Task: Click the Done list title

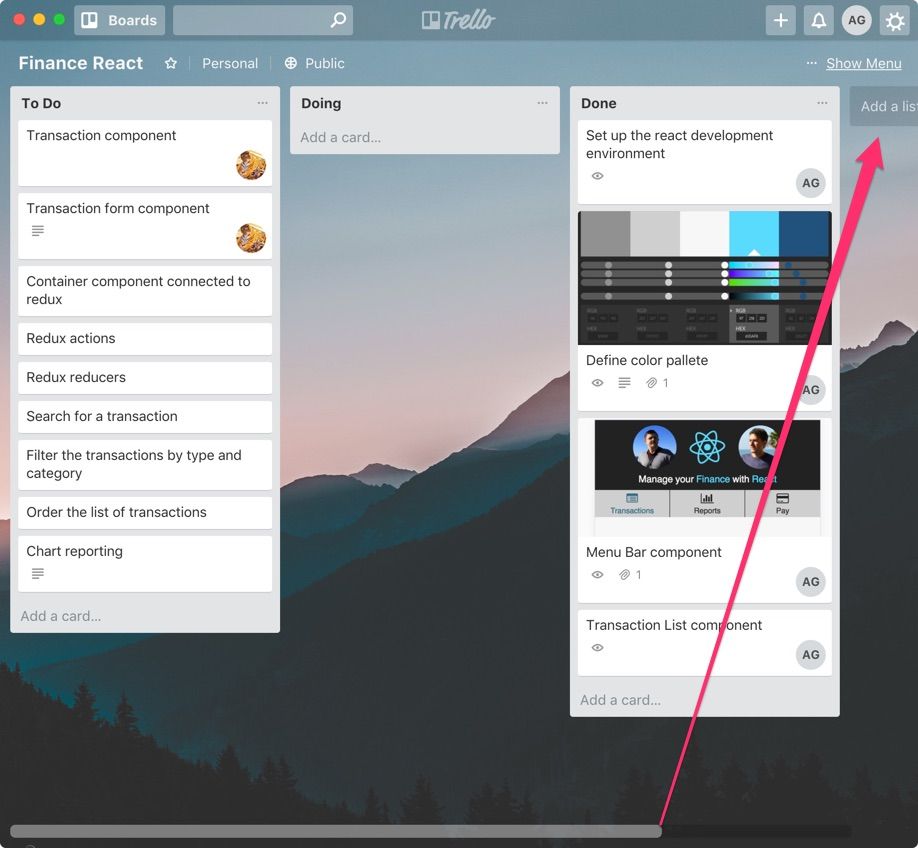Action: tap(598, 103)
